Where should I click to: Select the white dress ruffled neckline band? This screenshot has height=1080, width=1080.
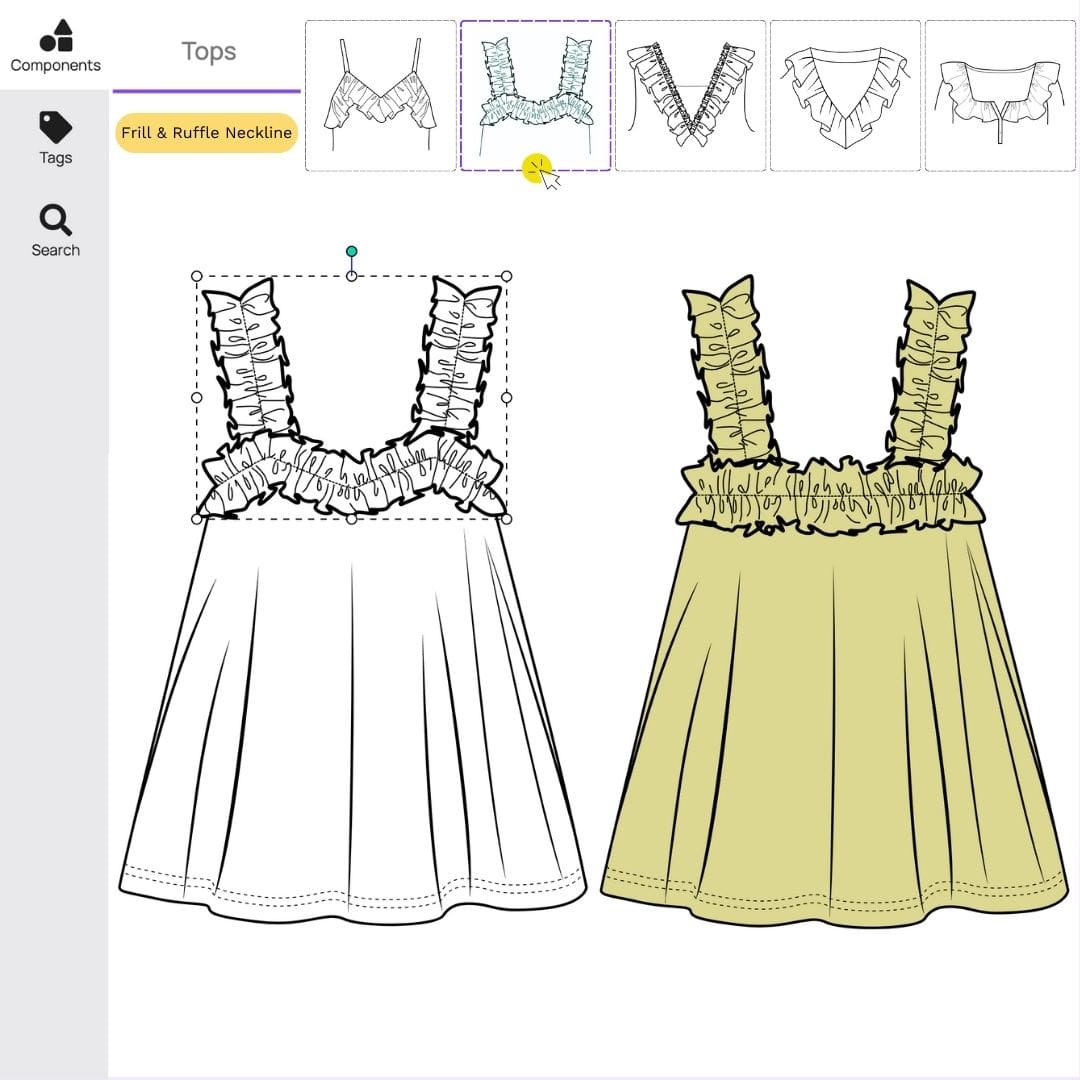tap(353, 472)
